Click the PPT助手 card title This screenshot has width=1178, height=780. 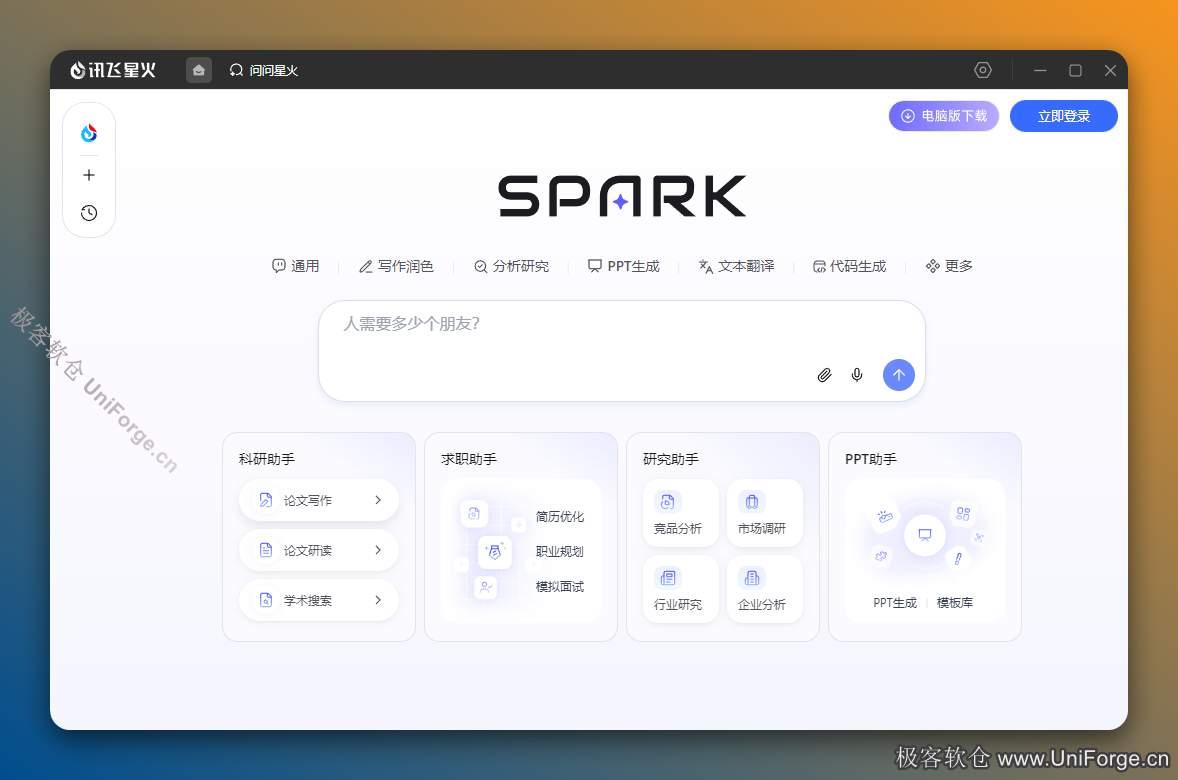[x=871, y=459]
